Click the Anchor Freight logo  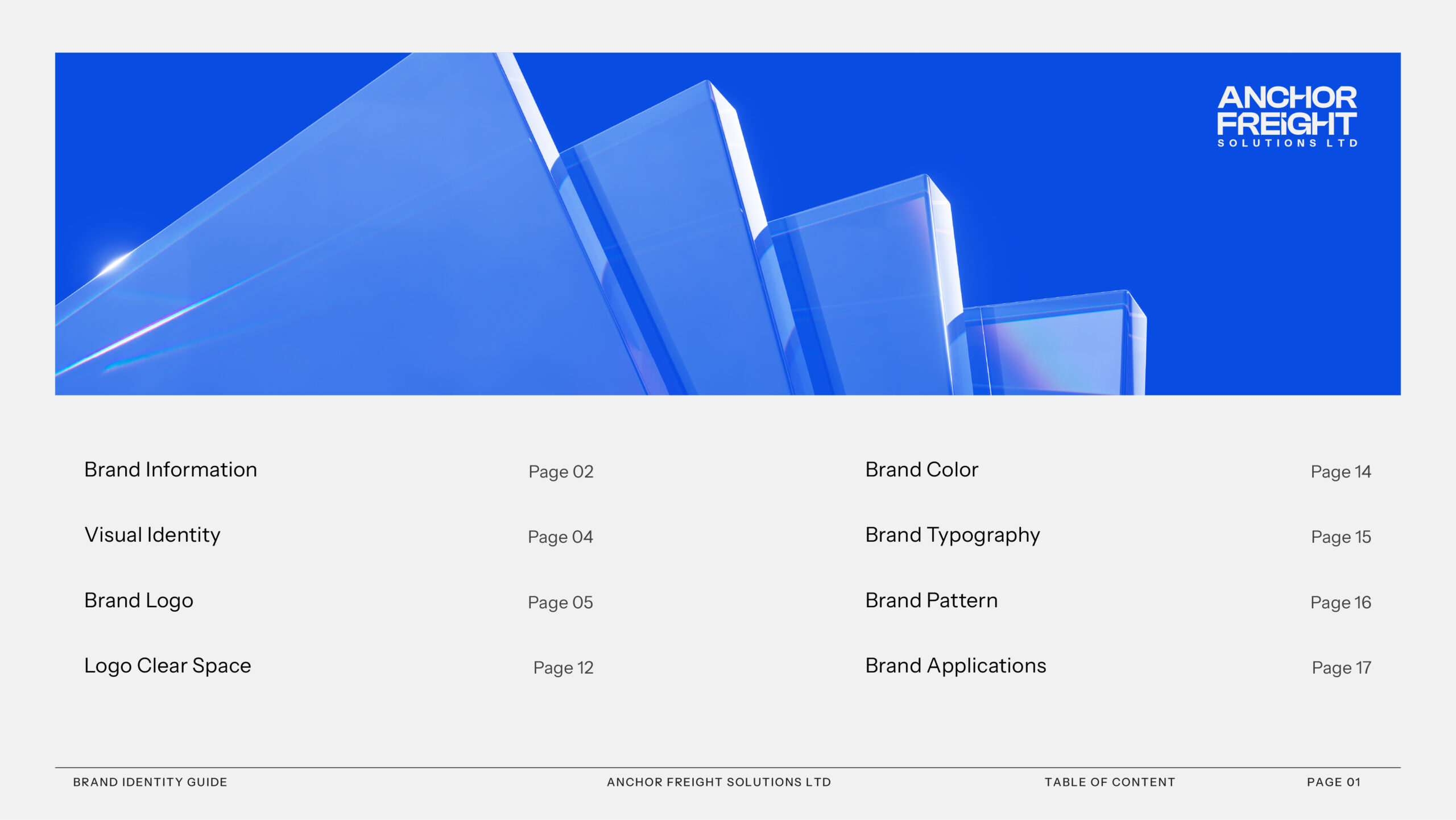tap(1287, 116)
